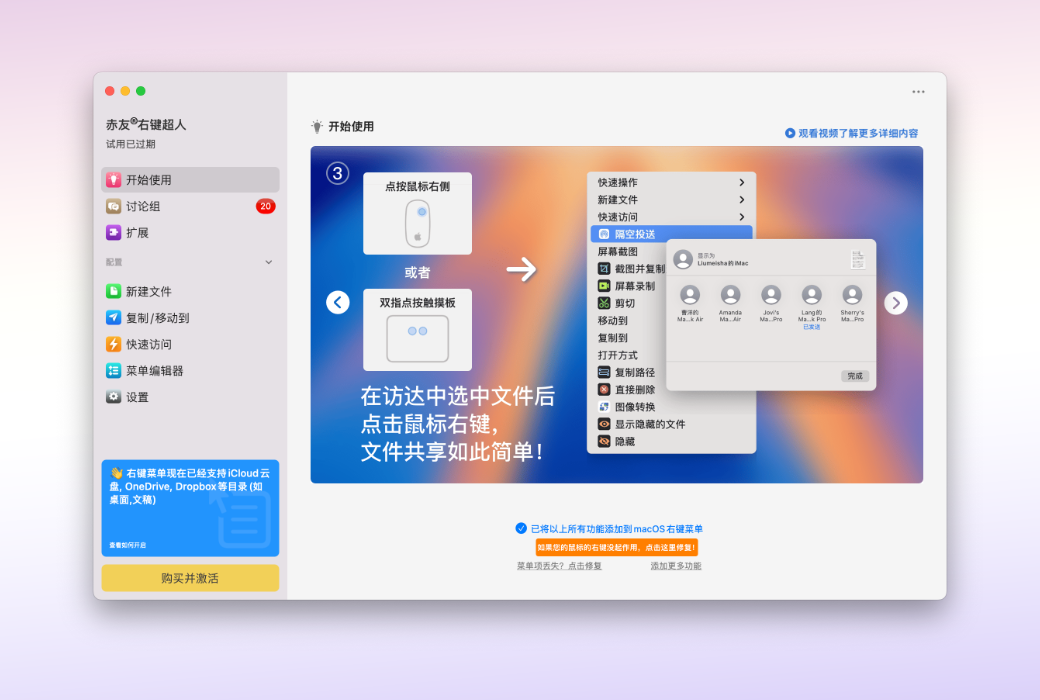Image resolution: width=1040 pixels, height=700 pixels.
Task: Collapse the 配置 section chevron
Action: [x=269, y=262]
